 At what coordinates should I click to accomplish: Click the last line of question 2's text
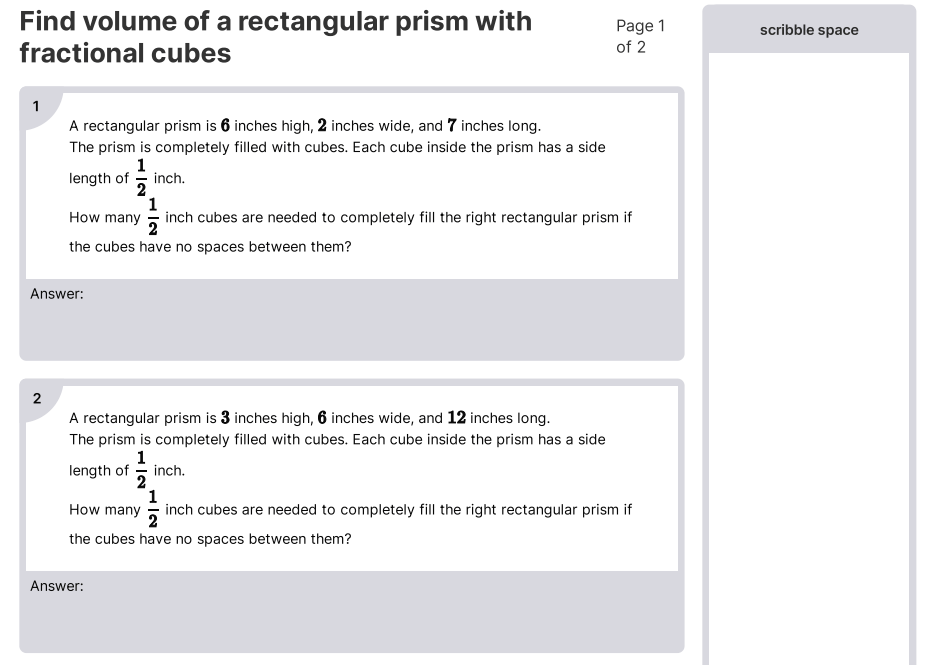(210, 539)
